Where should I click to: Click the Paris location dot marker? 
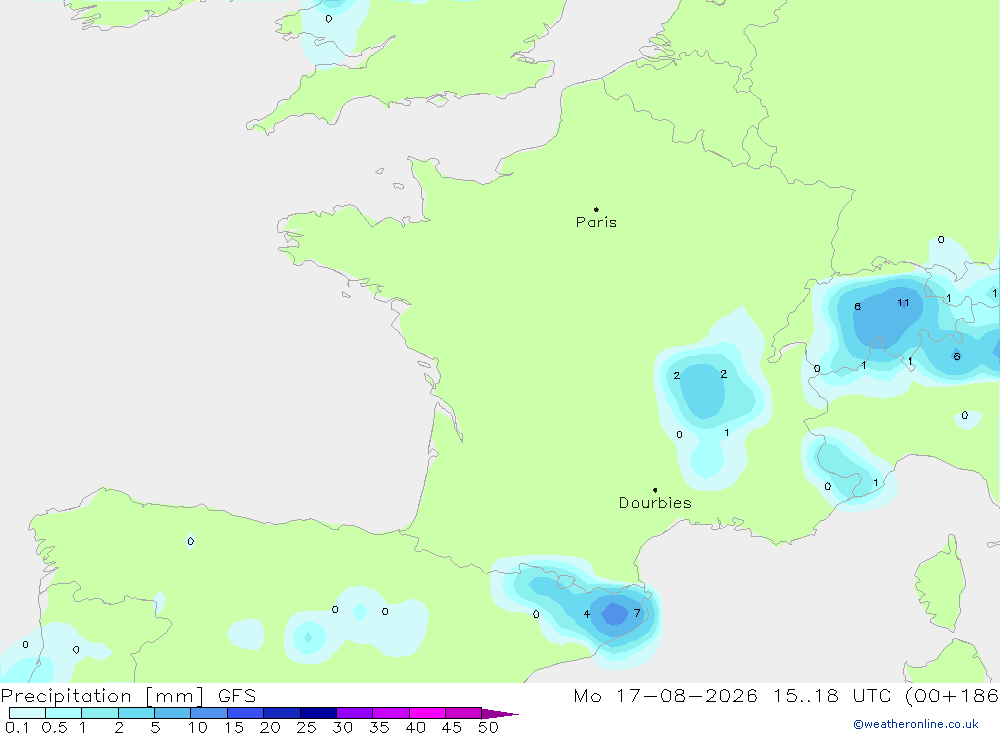click(x=596, y=209)
